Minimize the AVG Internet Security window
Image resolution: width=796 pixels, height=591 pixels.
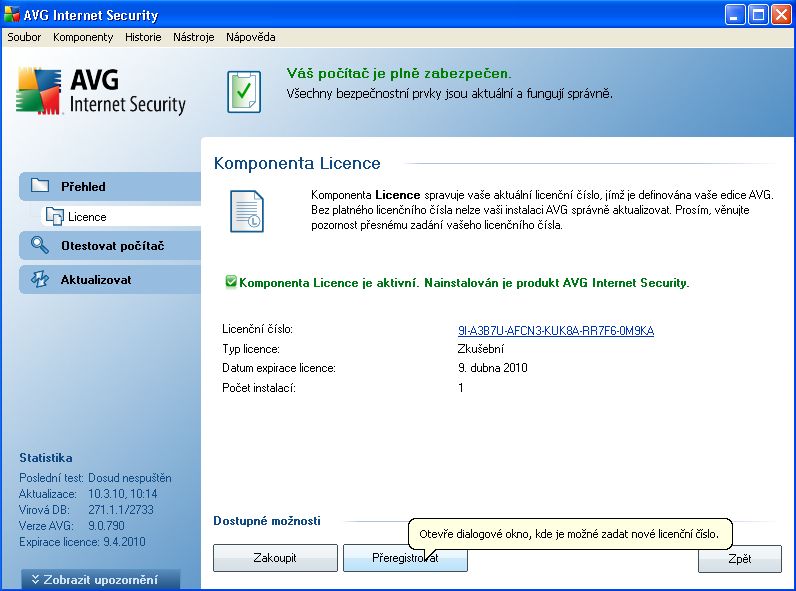point(735,15)
